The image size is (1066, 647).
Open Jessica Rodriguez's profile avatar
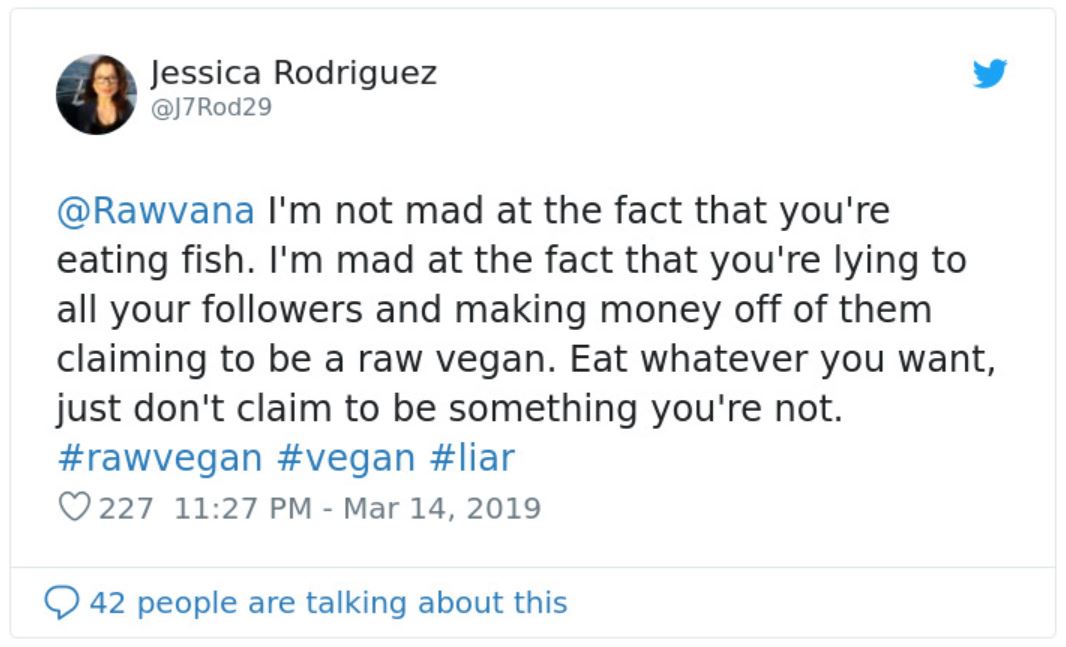click(x=96, y=94)
